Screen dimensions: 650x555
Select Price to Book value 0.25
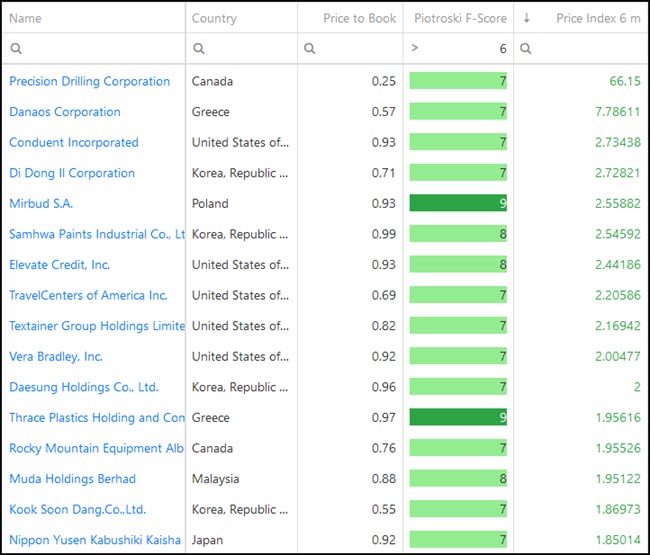pos(383,81)
